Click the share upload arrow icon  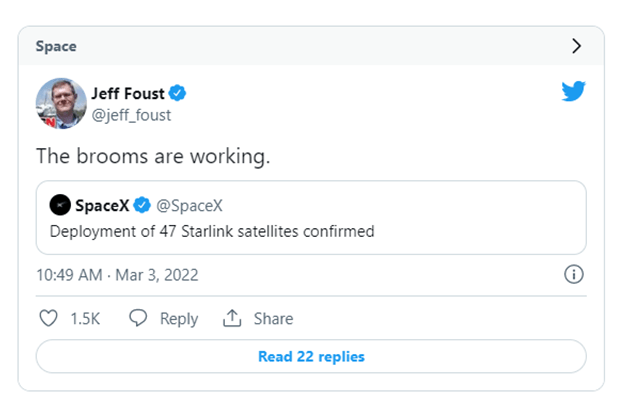pyautogui.click(x=232, y=318)
